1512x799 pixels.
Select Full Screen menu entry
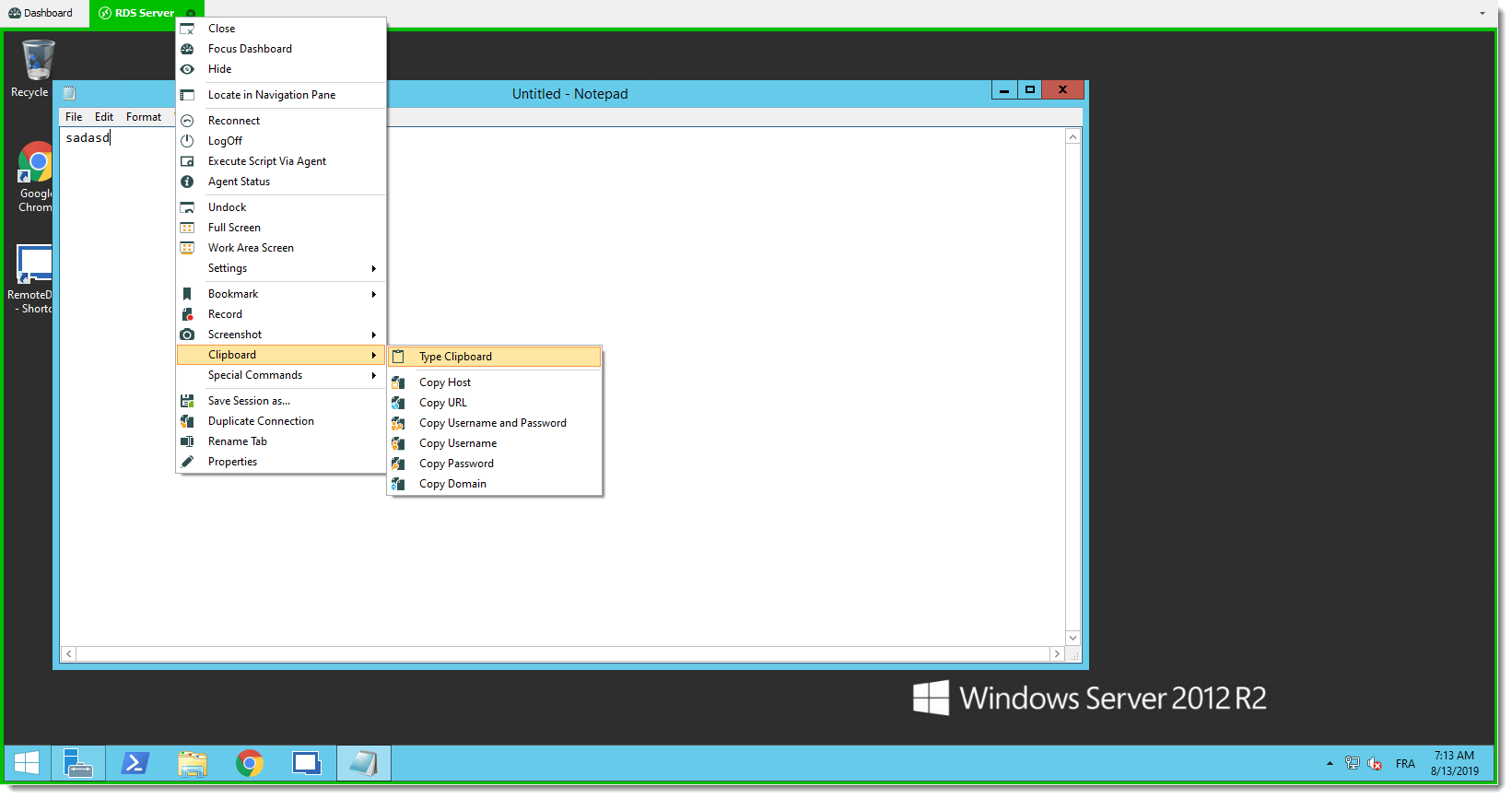[x=281, y=228]
